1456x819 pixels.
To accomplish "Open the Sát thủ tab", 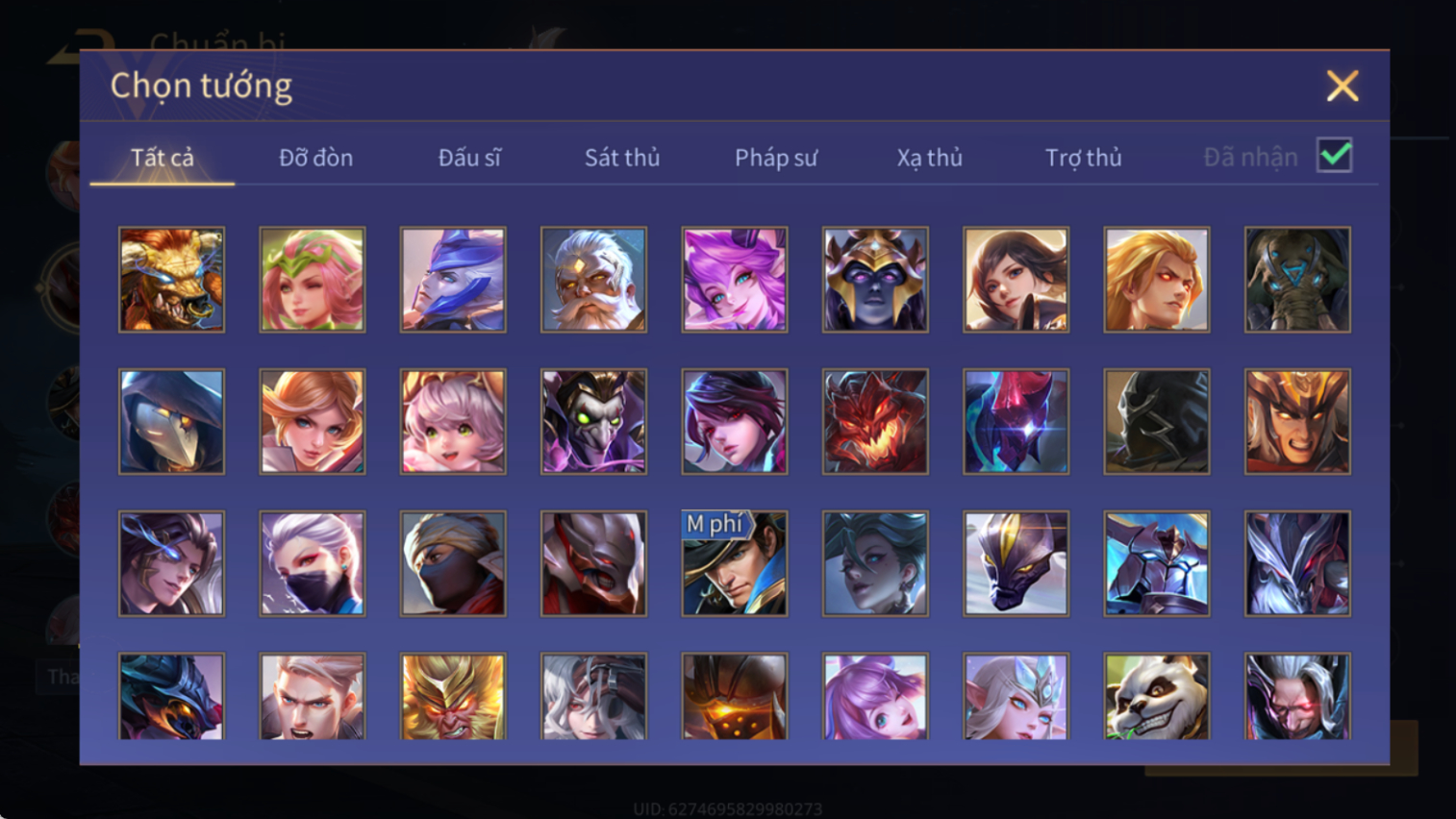I will tap(622, 158).
